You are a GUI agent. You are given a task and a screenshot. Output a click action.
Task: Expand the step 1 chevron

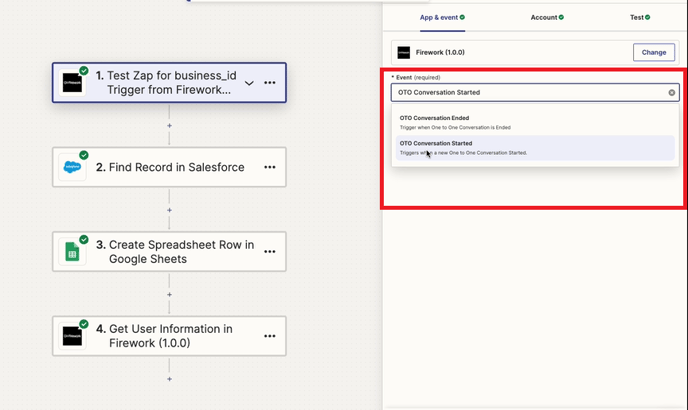click(x=249, y=83)
